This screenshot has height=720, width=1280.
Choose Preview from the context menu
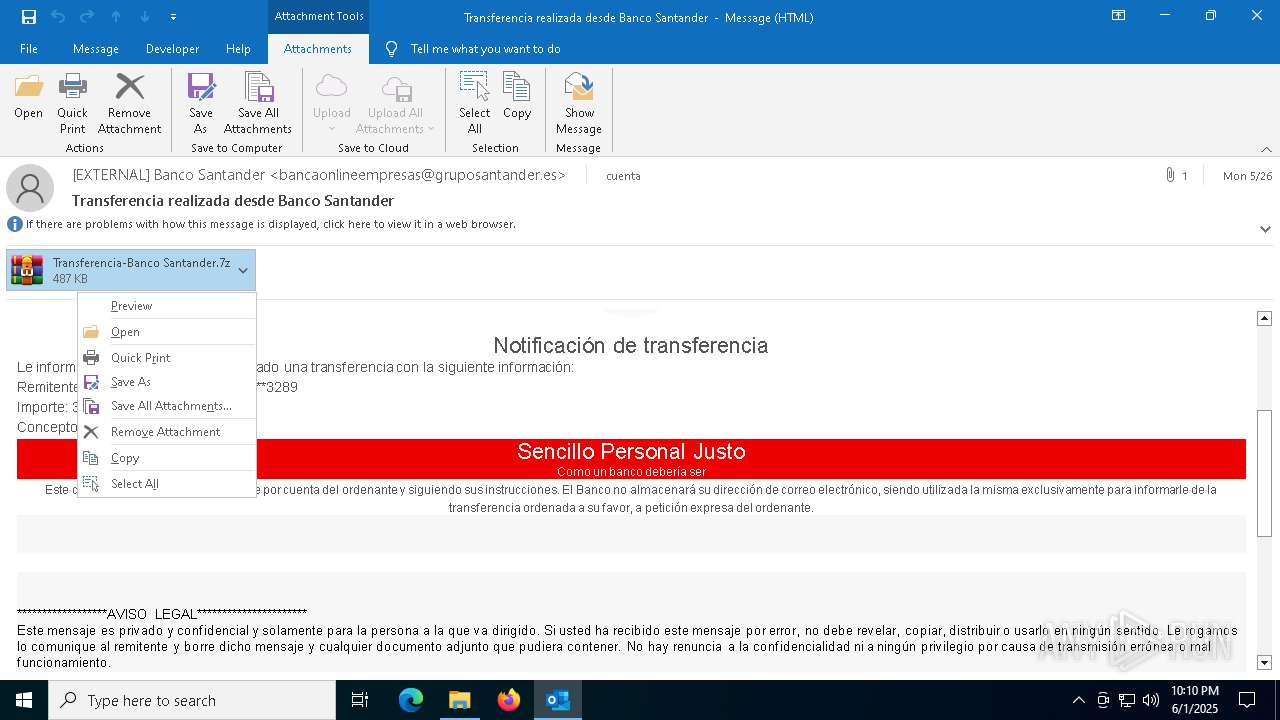click(166, 306)
